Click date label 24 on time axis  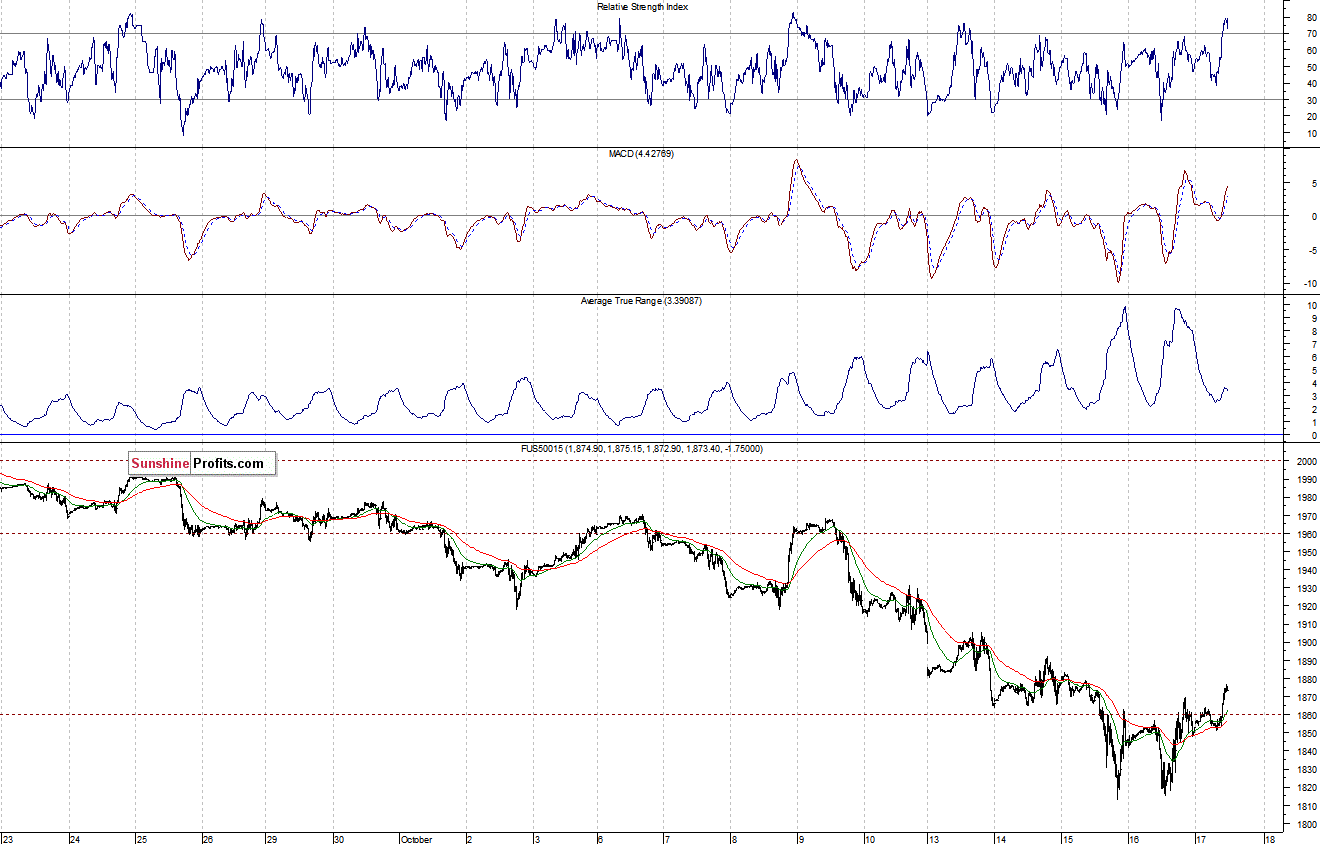tap(74, 839)
